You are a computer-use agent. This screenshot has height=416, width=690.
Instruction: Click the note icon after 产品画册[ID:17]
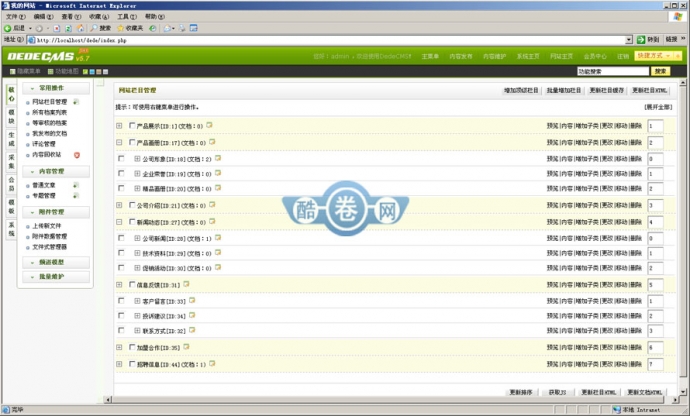point(212,142)
